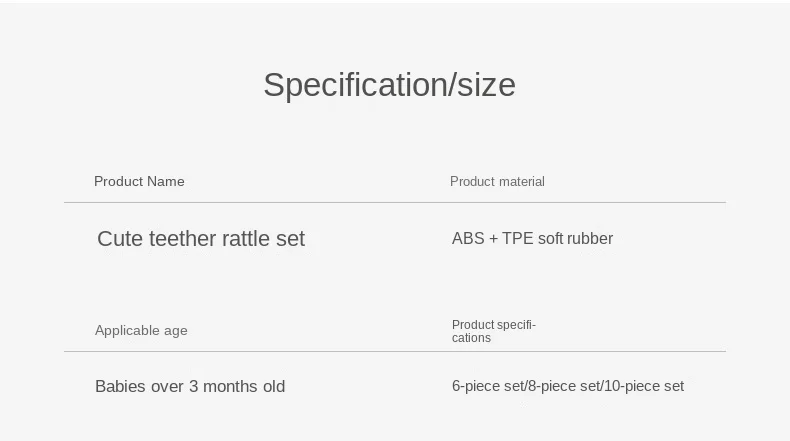
Task: Select the 'Babies over 3 months old' text
Action: (190, 387)
